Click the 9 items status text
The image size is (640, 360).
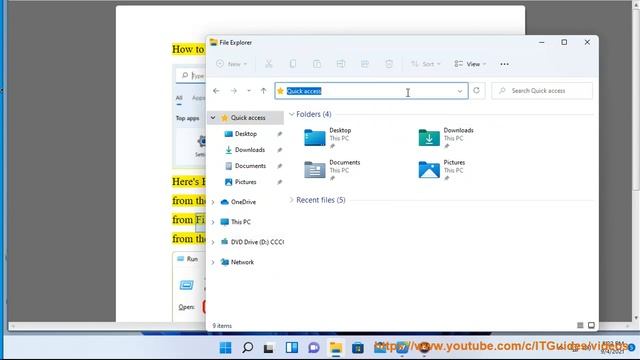point(222,326)
